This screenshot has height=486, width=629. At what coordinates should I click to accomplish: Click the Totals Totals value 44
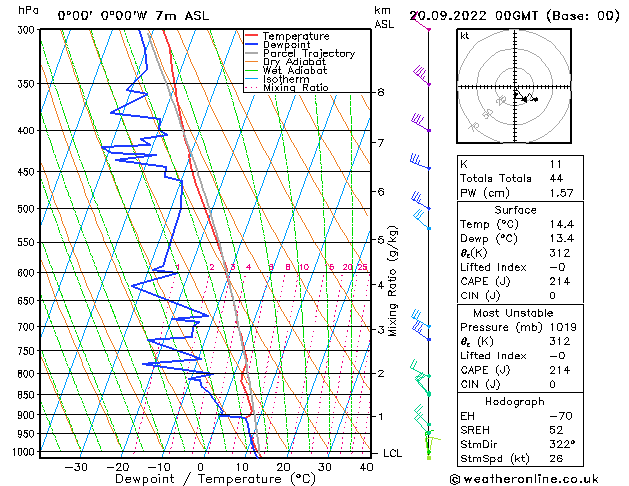[556, 178]
